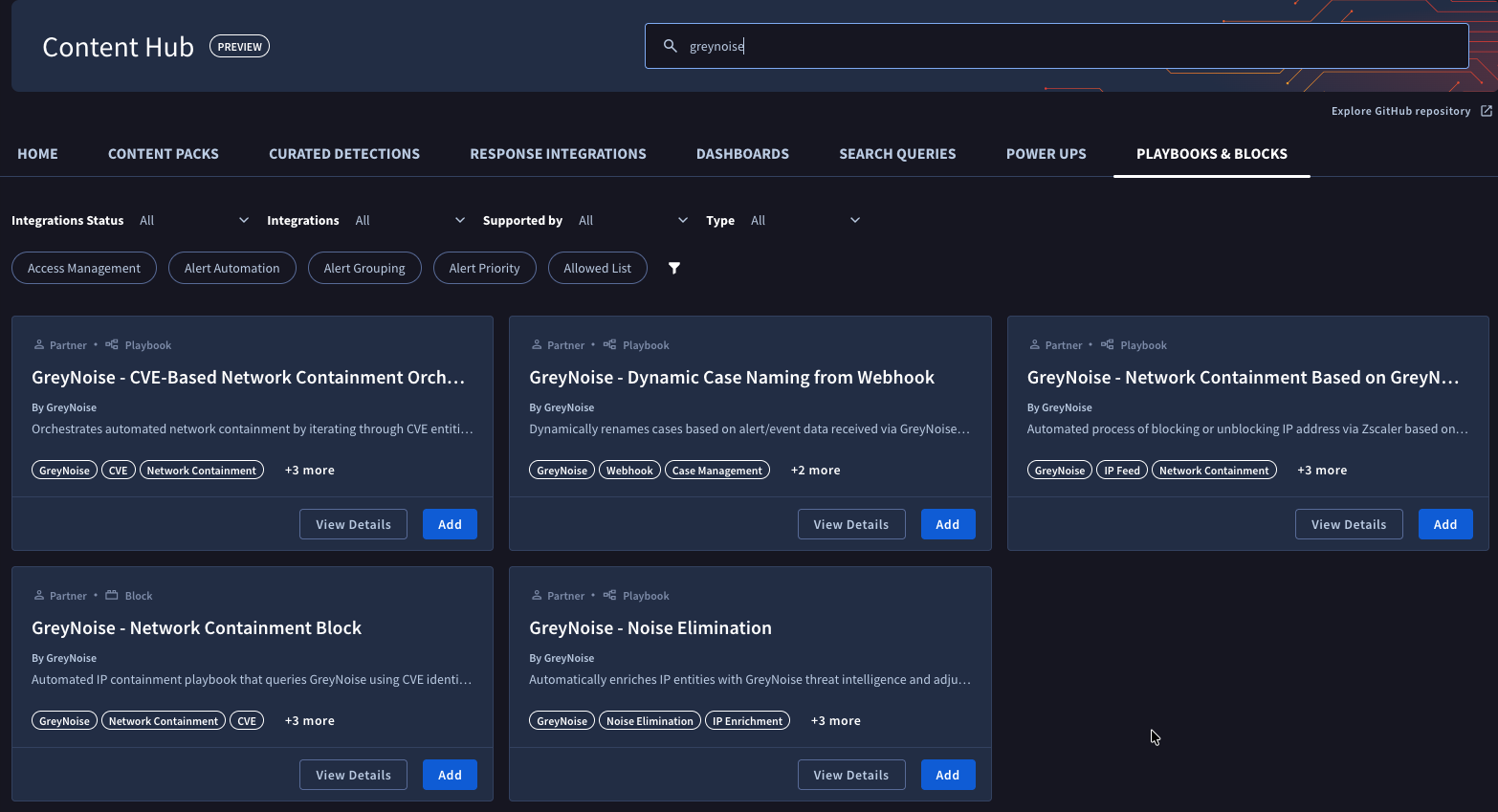
Task: Click the IP Feed tag
Action: point(1122,471)
